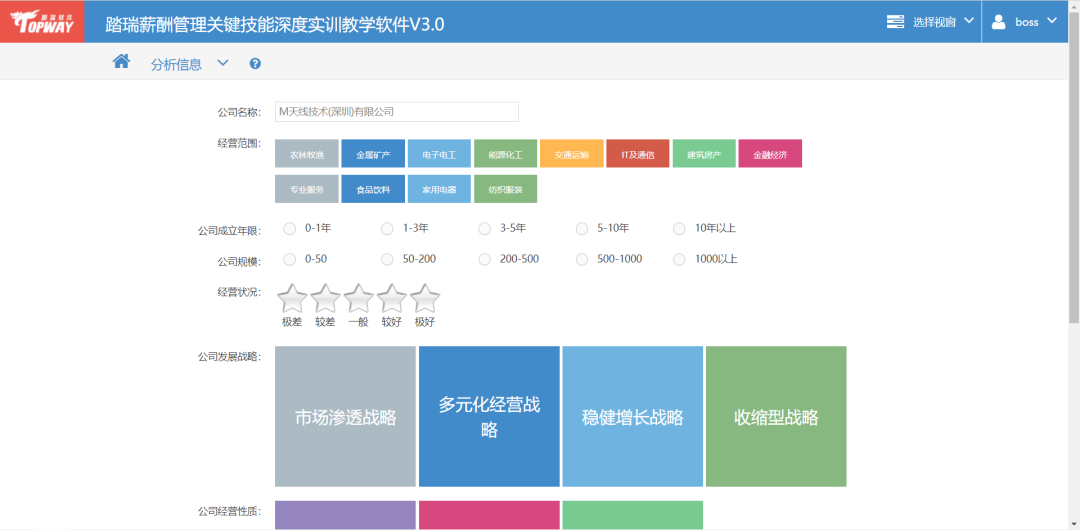The width and height of the screenshot is (1080, 530).
Task: Set rating to the 较好 star
Action: tap(391, 298)
